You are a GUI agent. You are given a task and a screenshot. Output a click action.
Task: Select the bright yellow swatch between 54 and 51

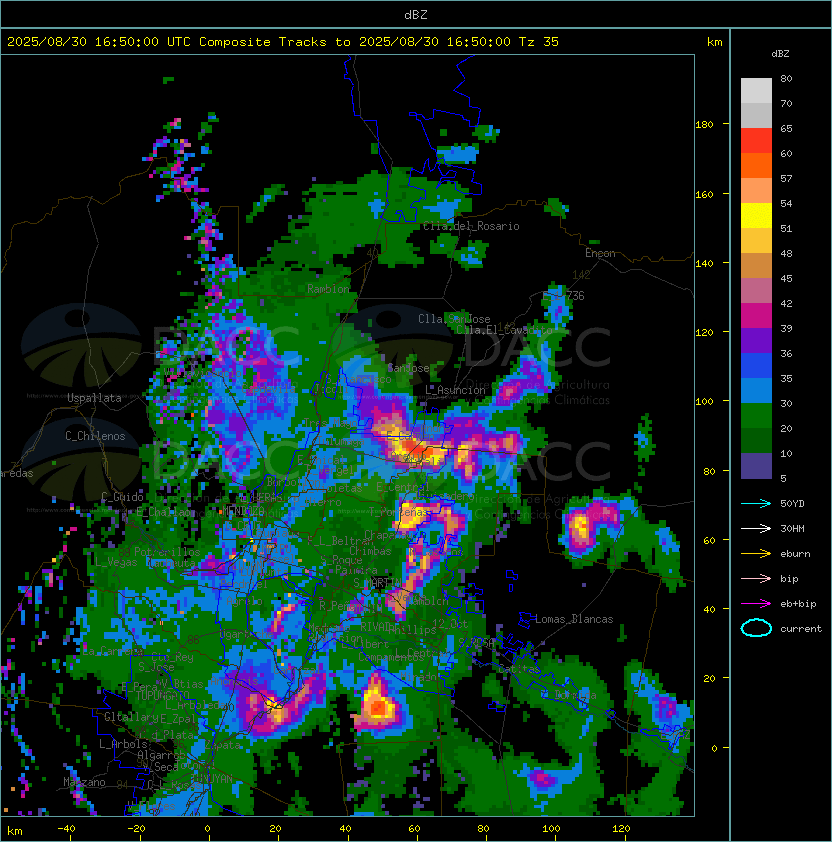(756, 215)
